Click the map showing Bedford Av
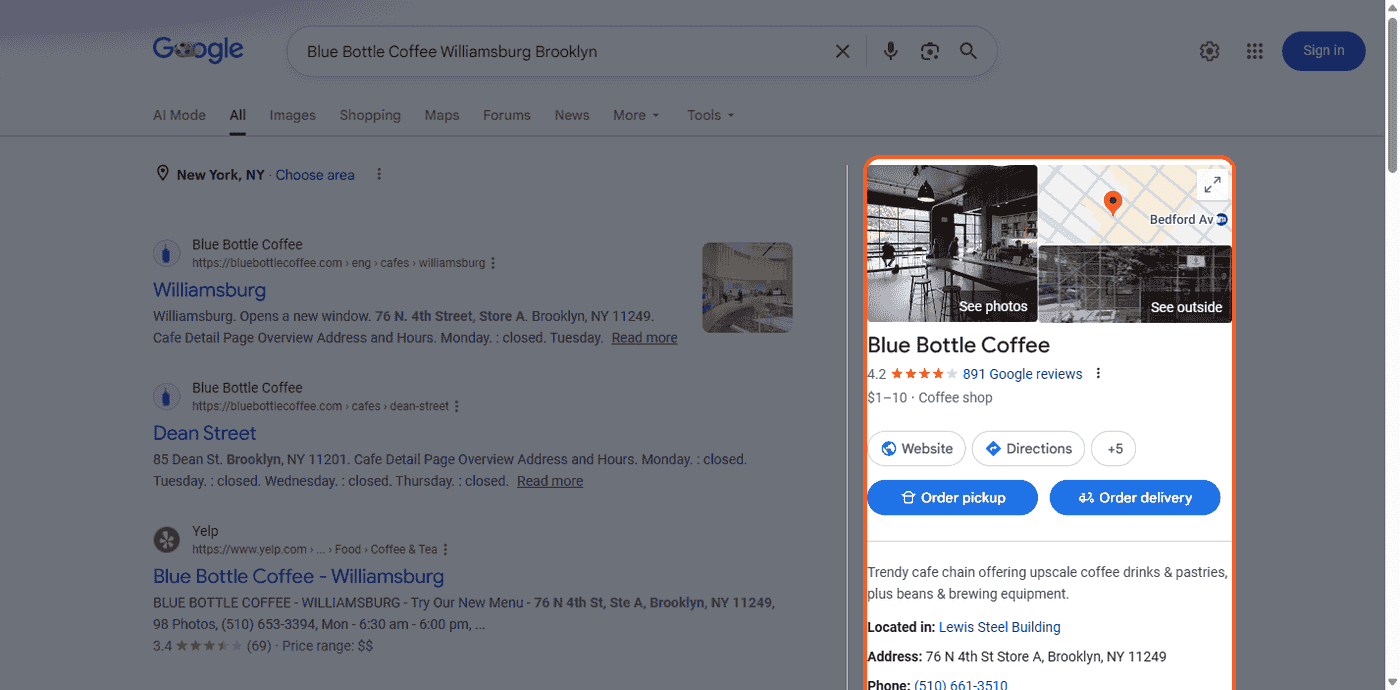The width and height of the screenshot is (1400, 690). point(1135,204)
